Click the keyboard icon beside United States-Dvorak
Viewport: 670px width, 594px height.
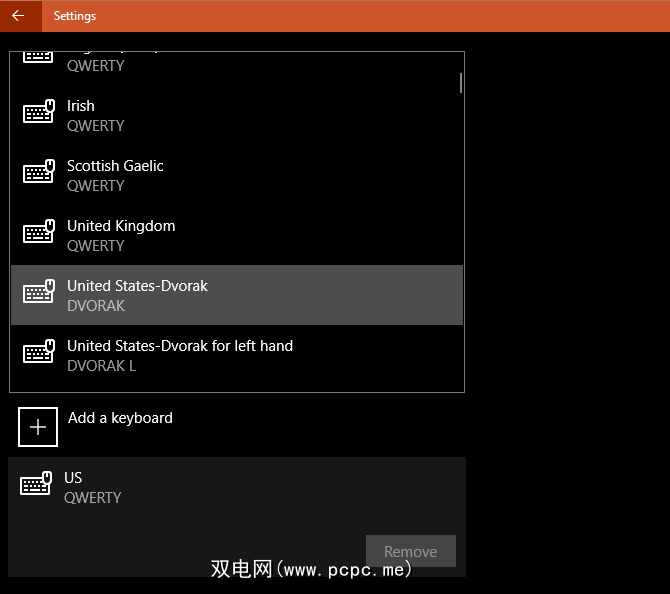point(39,291)
